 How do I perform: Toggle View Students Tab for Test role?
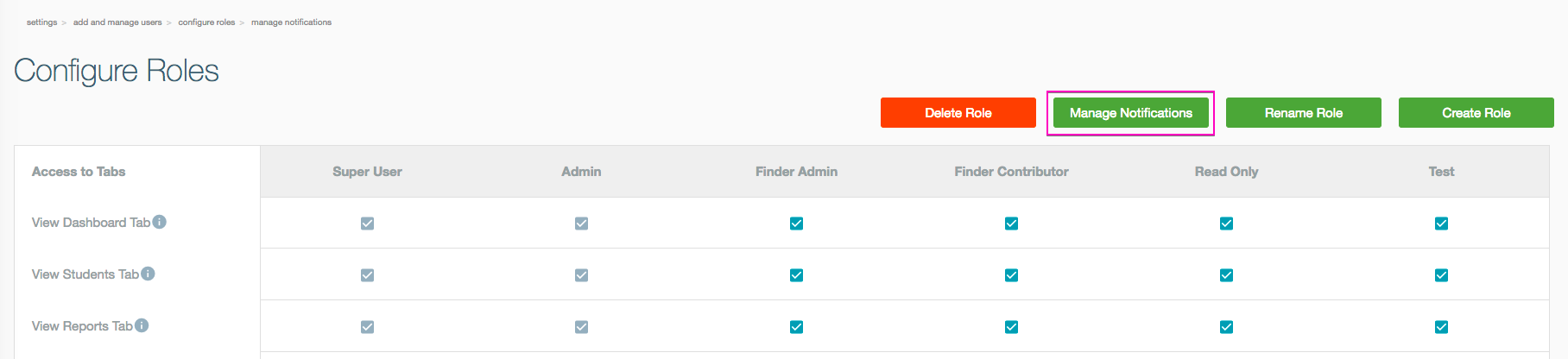tap(1441, 275)
